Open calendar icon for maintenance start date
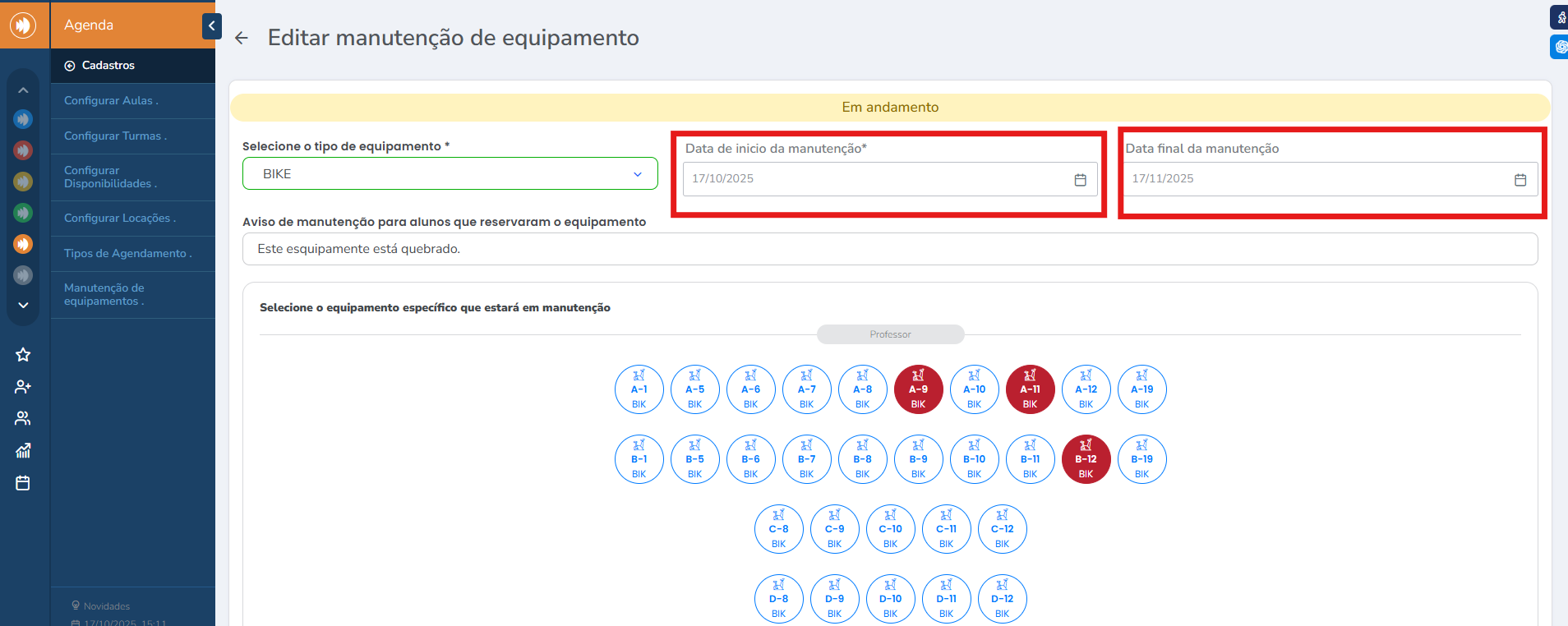This screenshot has height=626, width=1568. point(1080,180)
